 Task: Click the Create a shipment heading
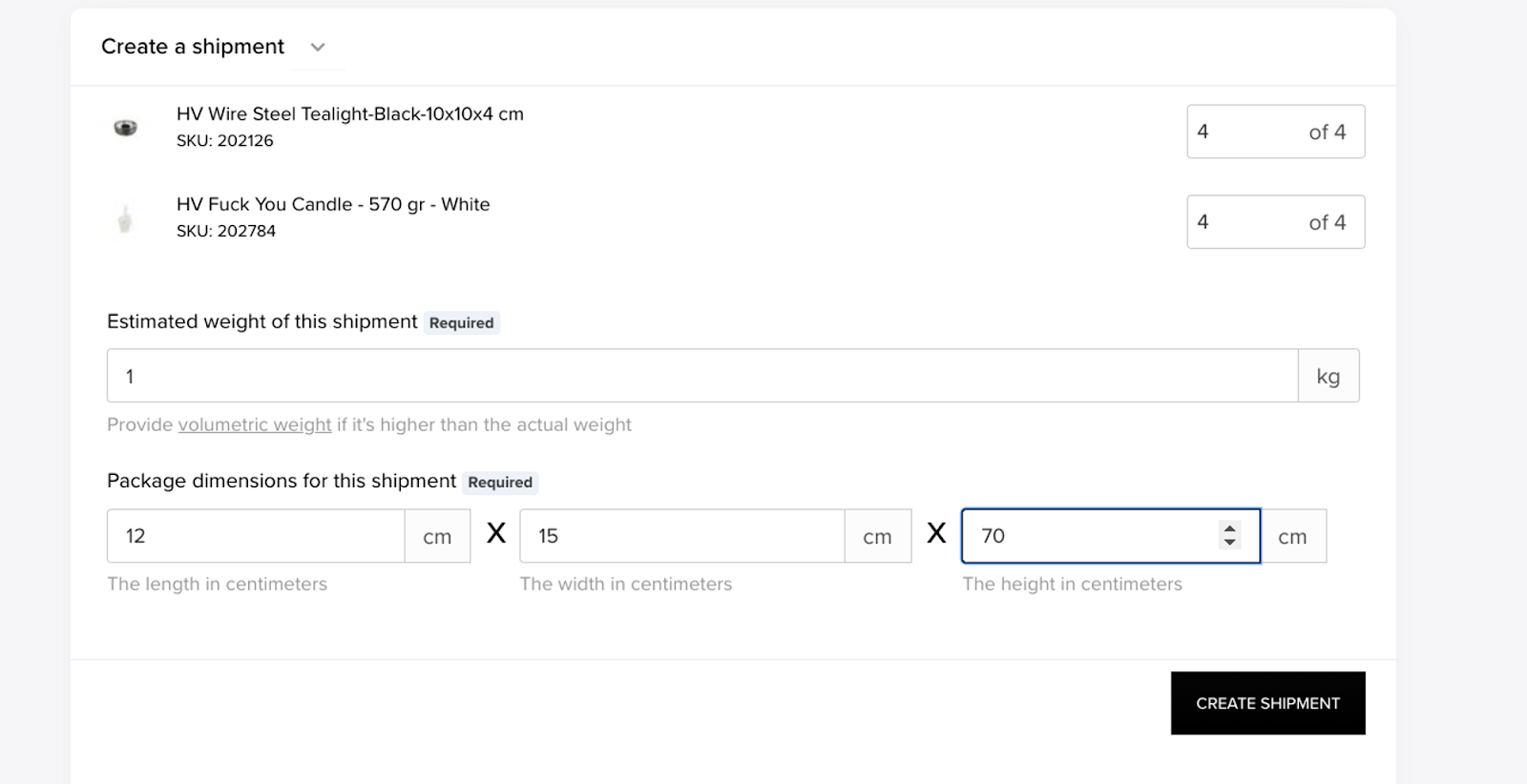(193, 47)
